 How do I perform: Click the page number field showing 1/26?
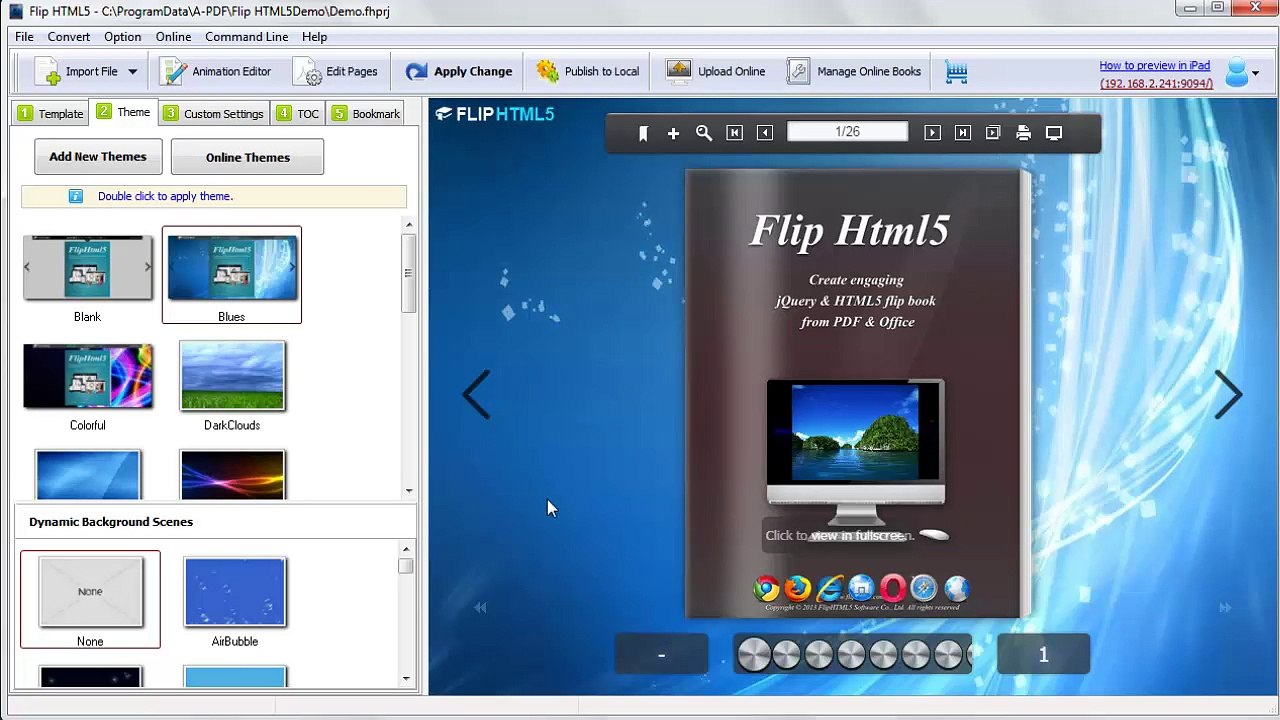(x=848, y=132)
